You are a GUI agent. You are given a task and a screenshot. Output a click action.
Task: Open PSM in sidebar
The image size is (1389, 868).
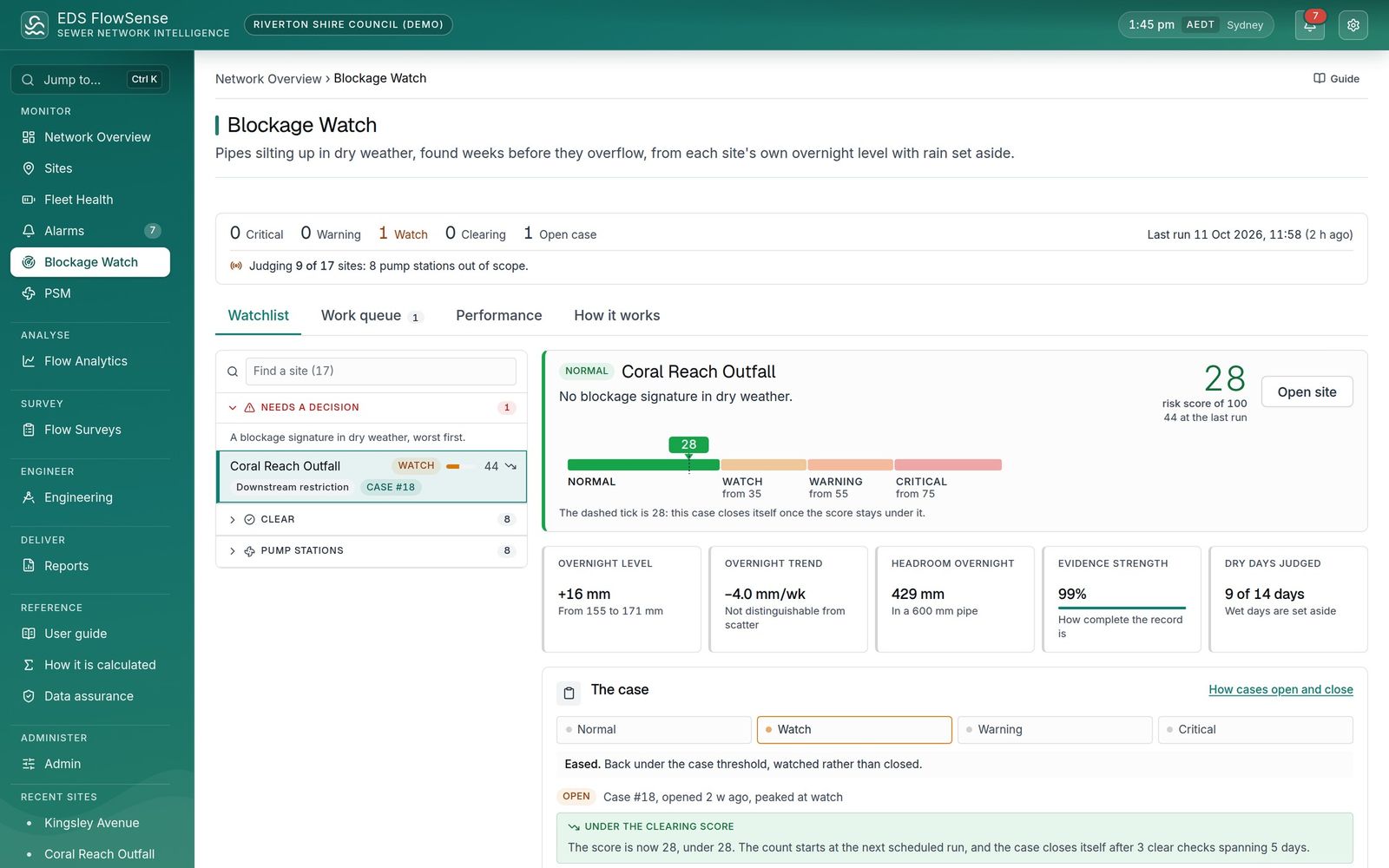tap(90, 293)
